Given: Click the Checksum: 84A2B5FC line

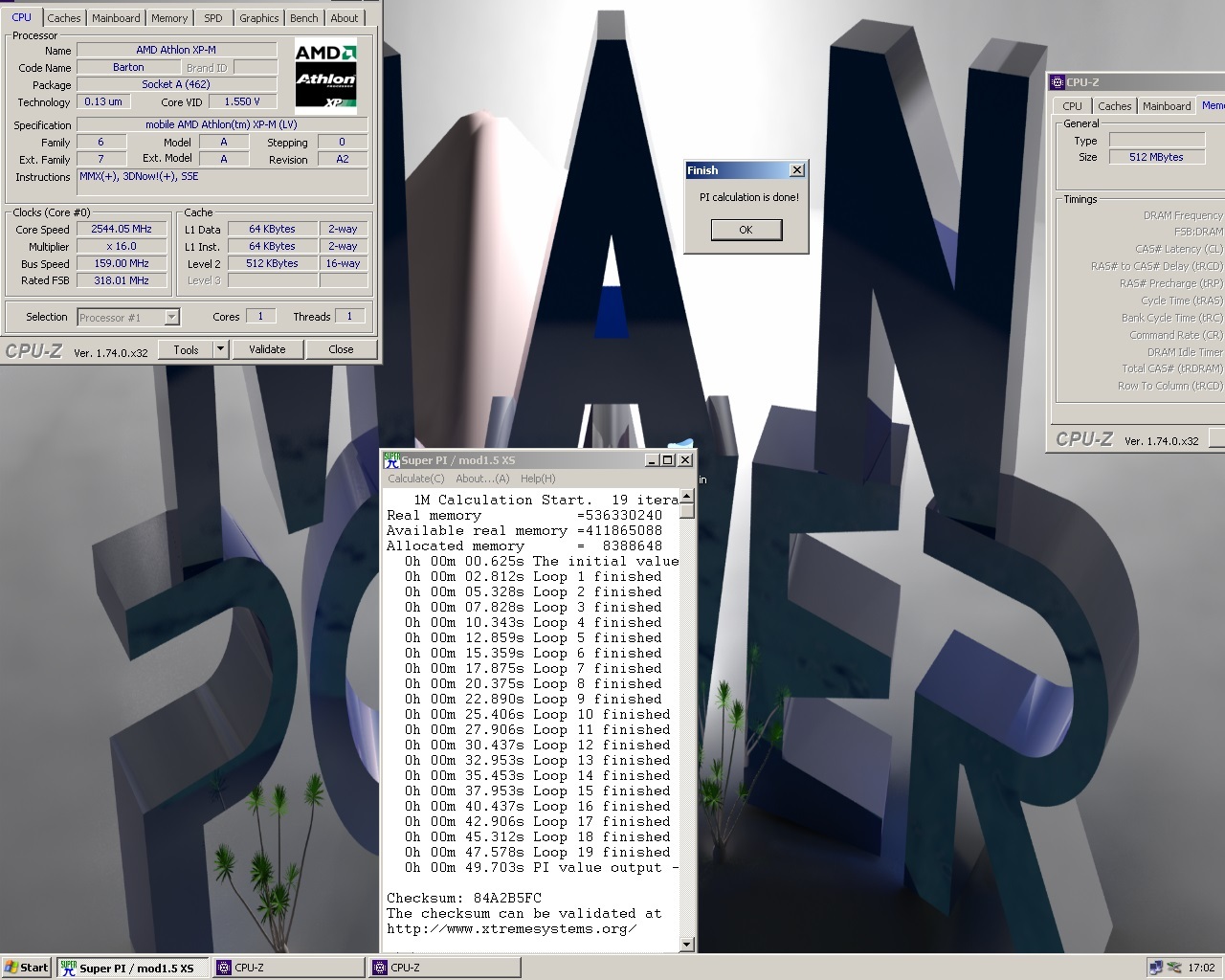Looking at the screenshot, I should [464, 898].
